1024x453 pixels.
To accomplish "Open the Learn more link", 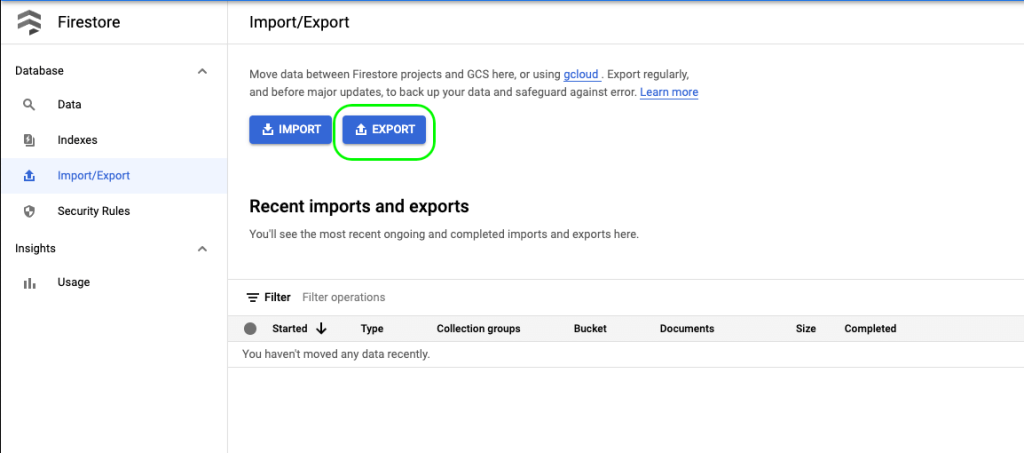I will [669, 92].
